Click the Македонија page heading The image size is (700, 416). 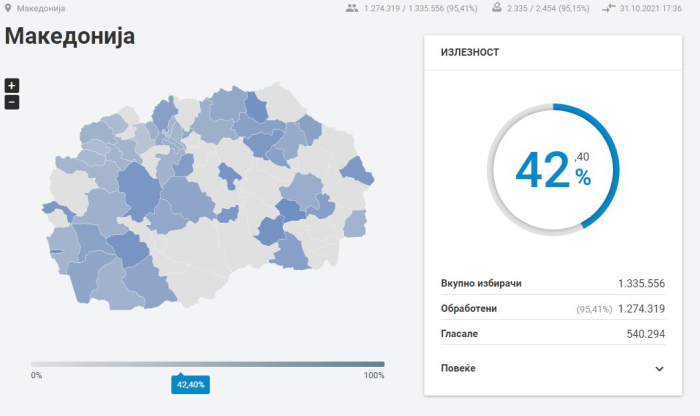pos(70,36)
